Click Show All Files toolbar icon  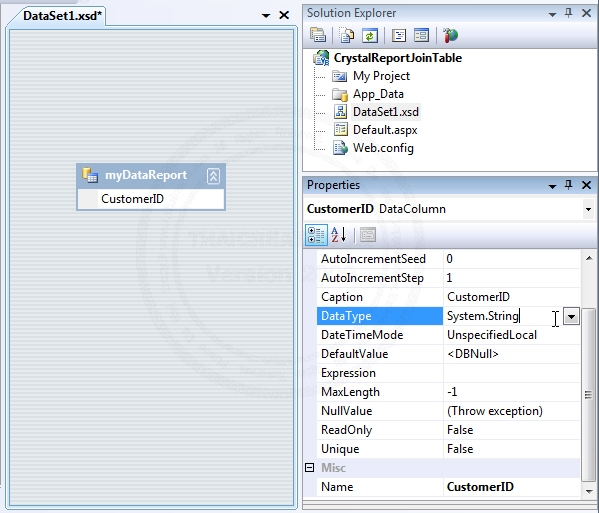[346, 35]
